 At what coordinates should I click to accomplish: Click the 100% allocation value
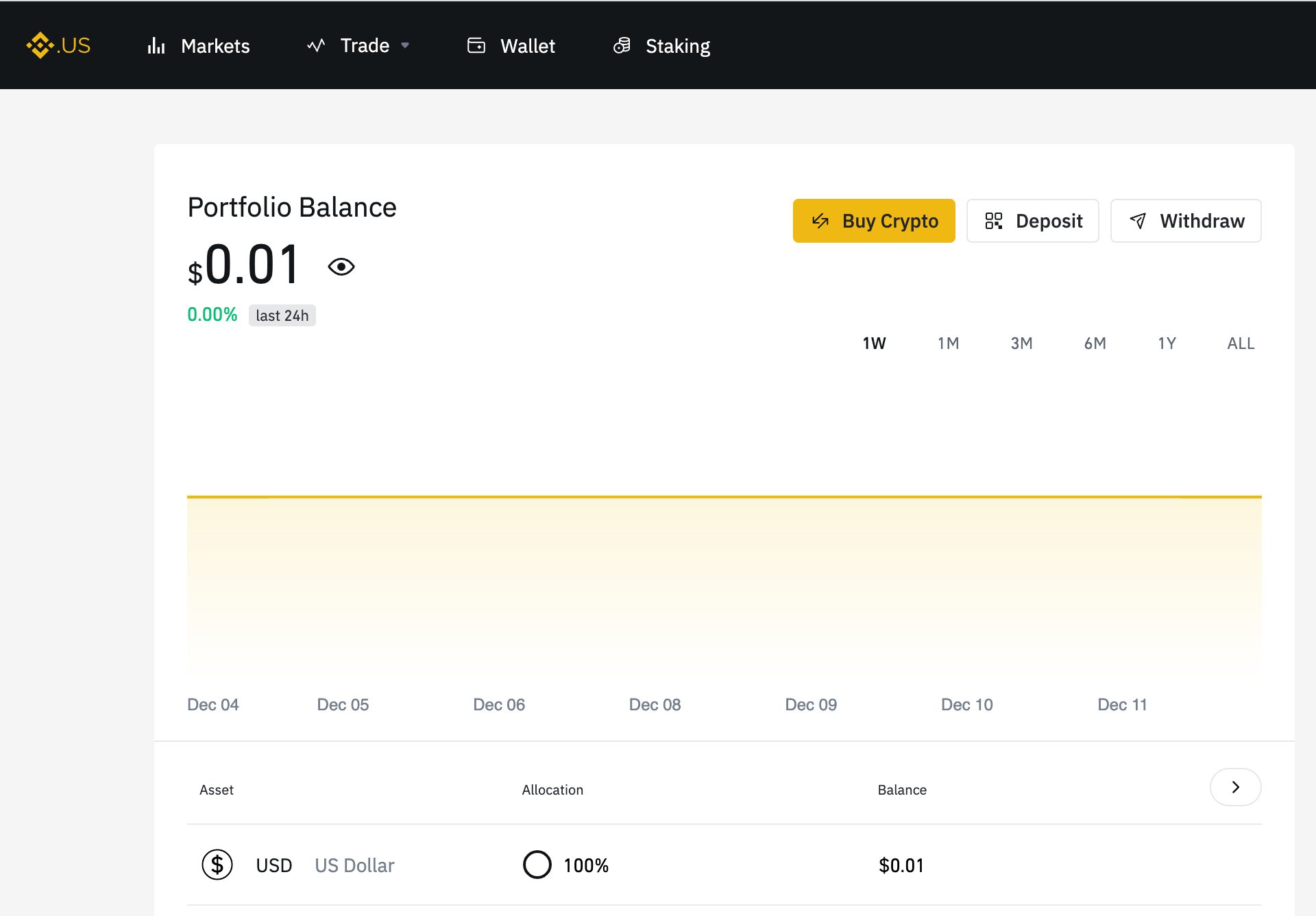[x=586, y=865]
